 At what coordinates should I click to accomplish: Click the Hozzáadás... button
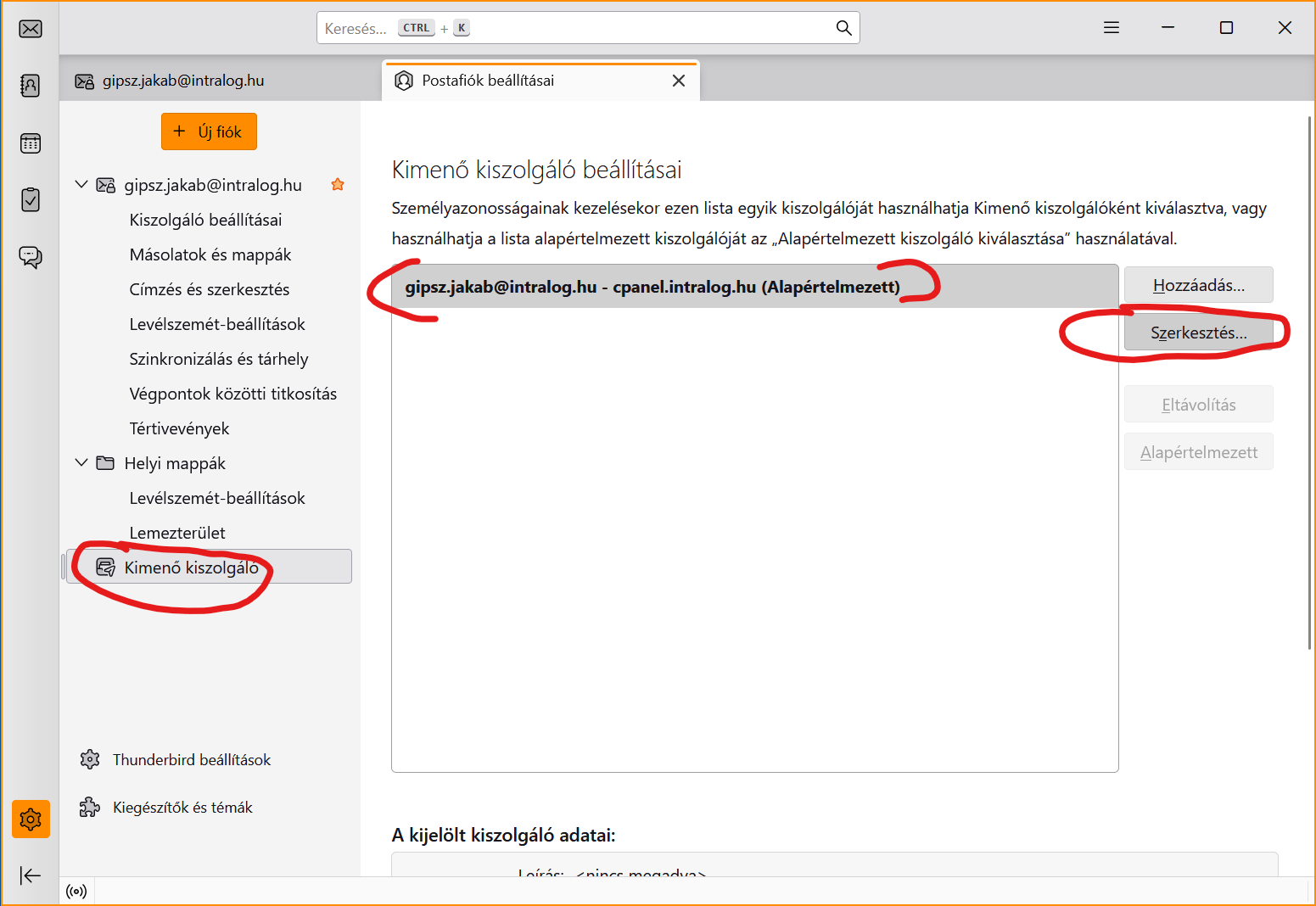pos(1198,285)
